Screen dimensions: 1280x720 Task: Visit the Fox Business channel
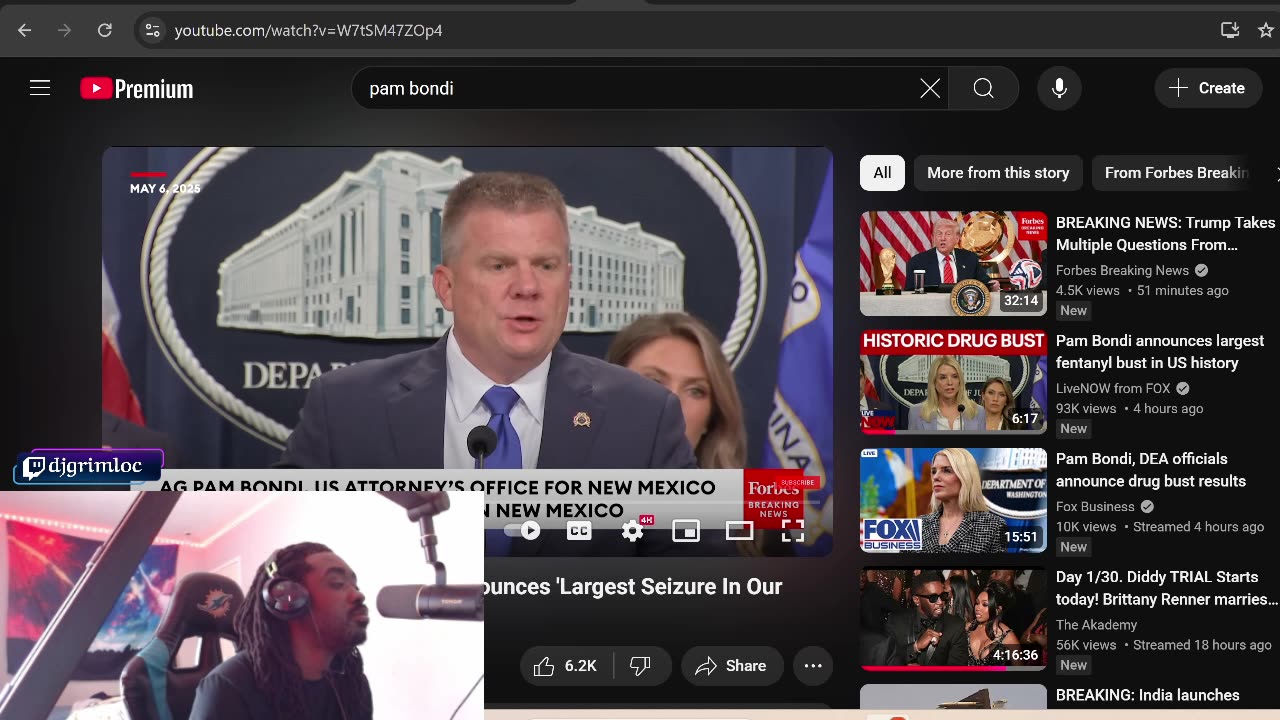click(1095, 506)
